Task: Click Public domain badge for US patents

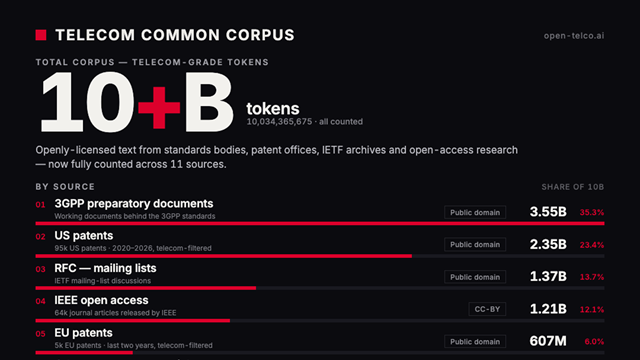Action: tap(475, 244)
